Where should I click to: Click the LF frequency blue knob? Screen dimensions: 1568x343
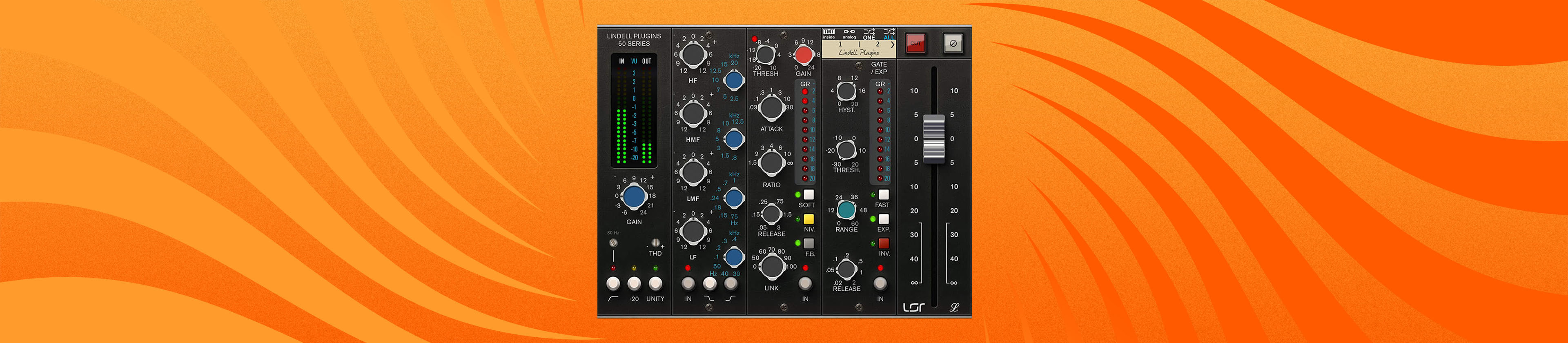(x=734, y=257)
